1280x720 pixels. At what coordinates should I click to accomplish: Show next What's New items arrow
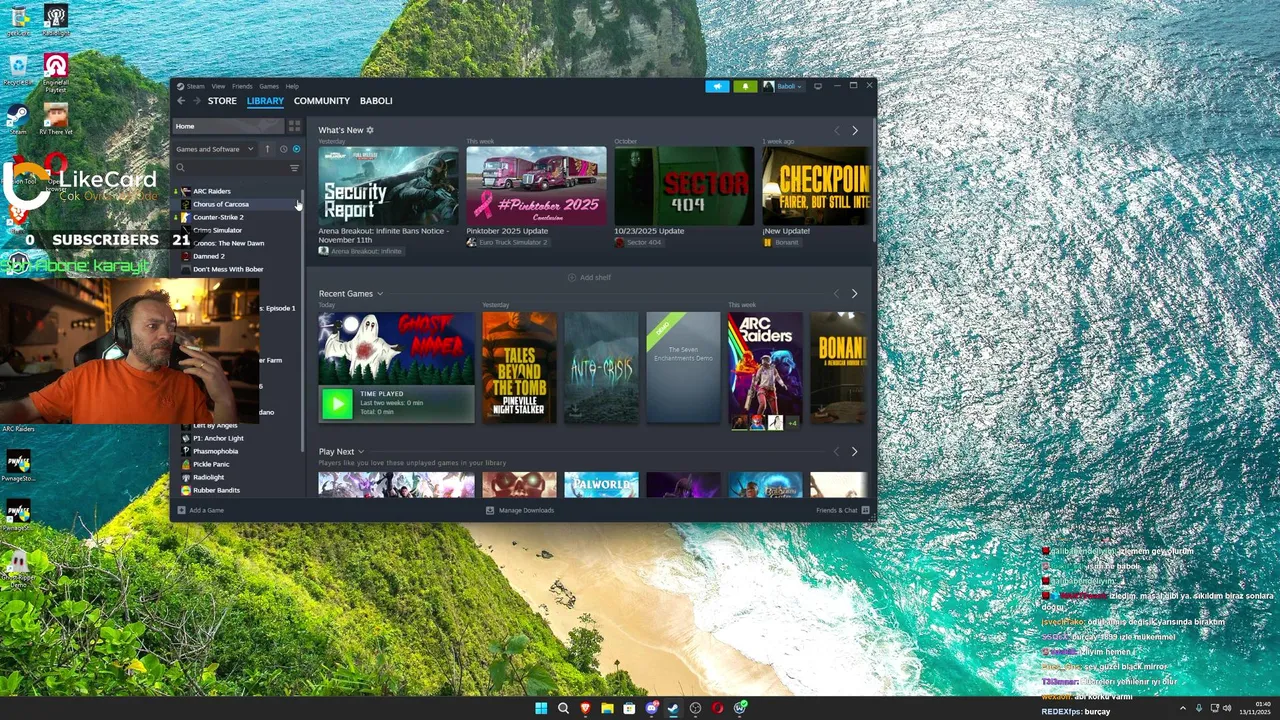pyautogui.click(x=854, y=131)
